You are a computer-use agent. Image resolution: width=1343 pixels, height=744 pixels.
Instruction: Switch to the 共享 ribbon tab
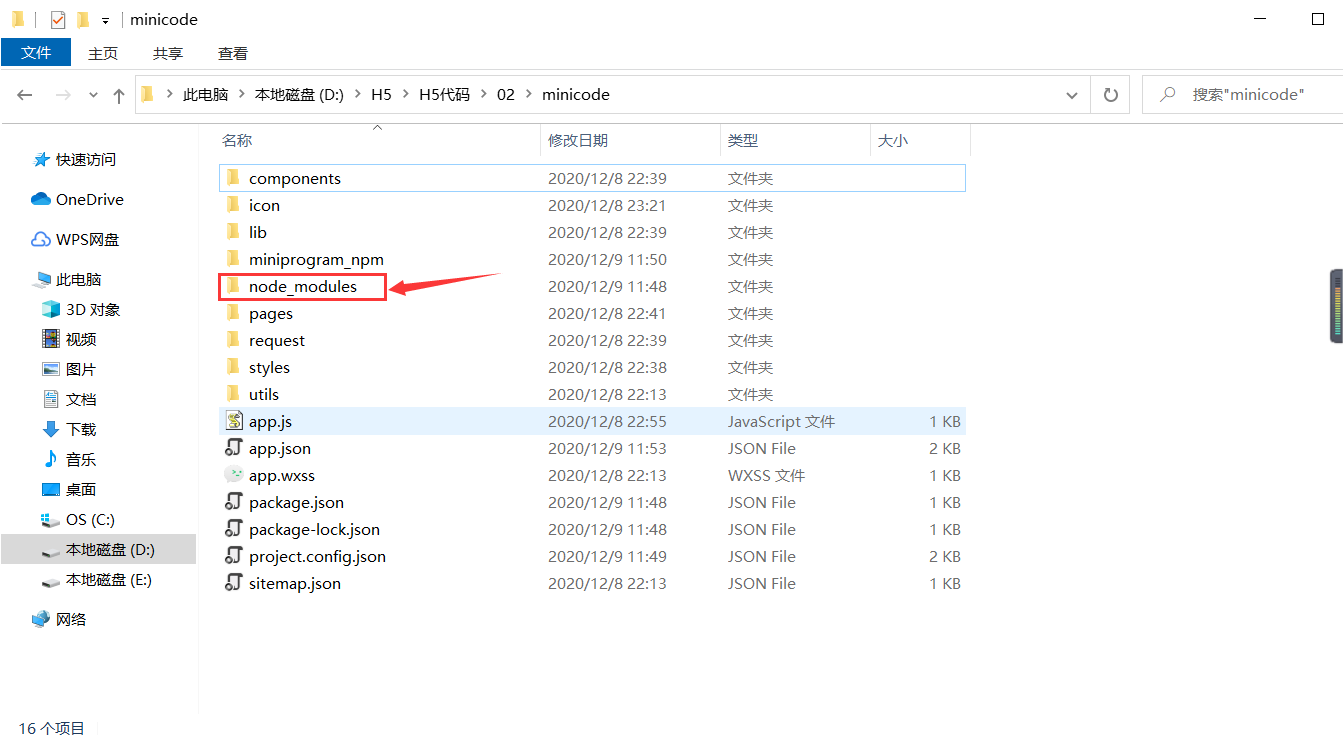[x=168, y=53]
